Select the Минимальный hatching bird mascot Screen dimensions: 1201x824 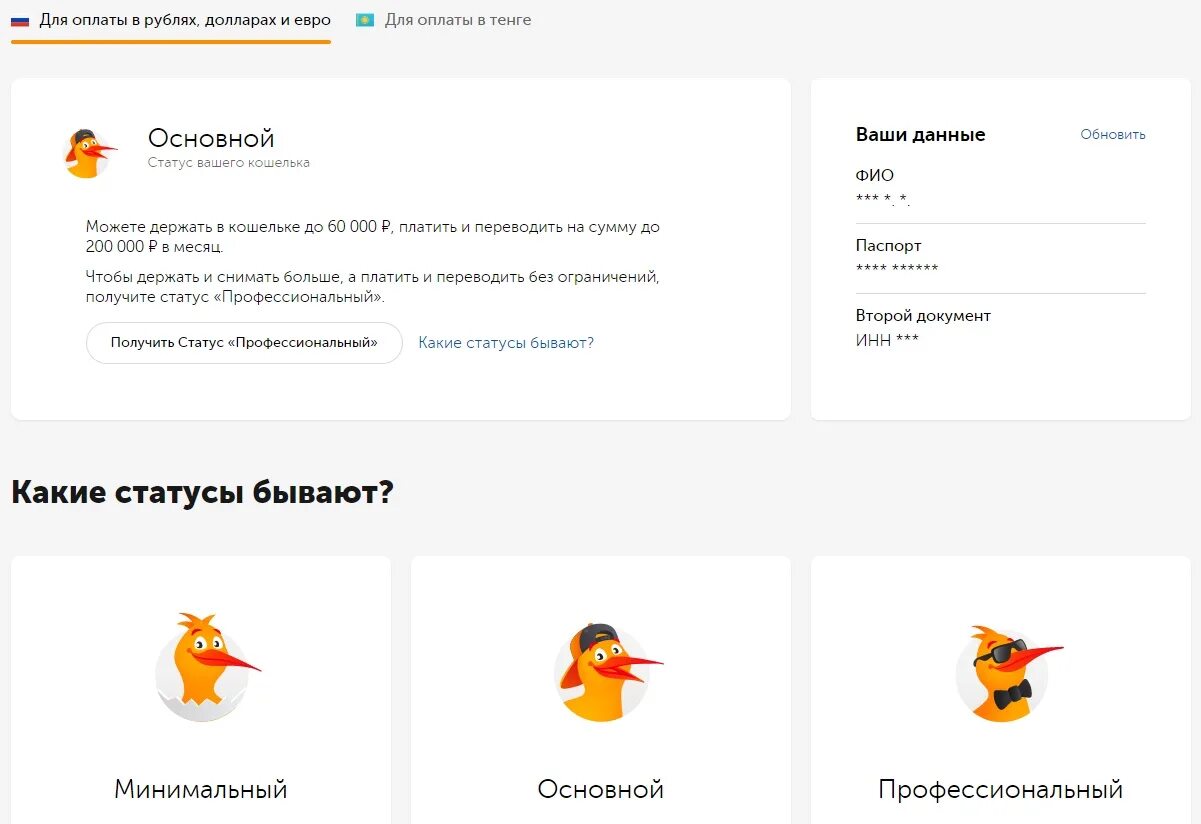tap(206, 667)
